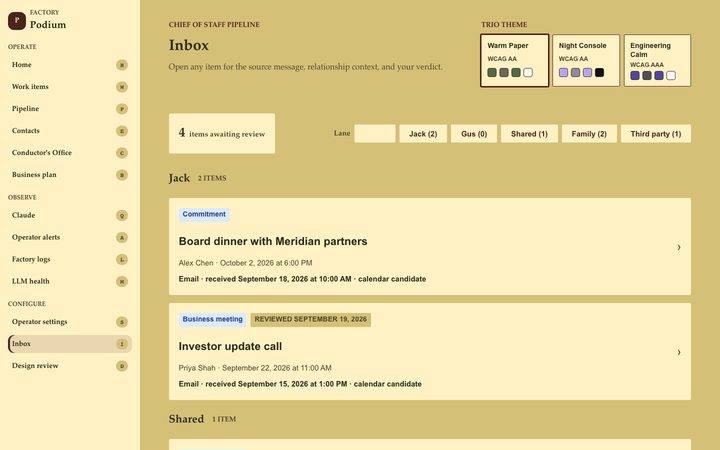Click the 4 items awaiting review box
720x450 pixels.
[x=222, y=134]
